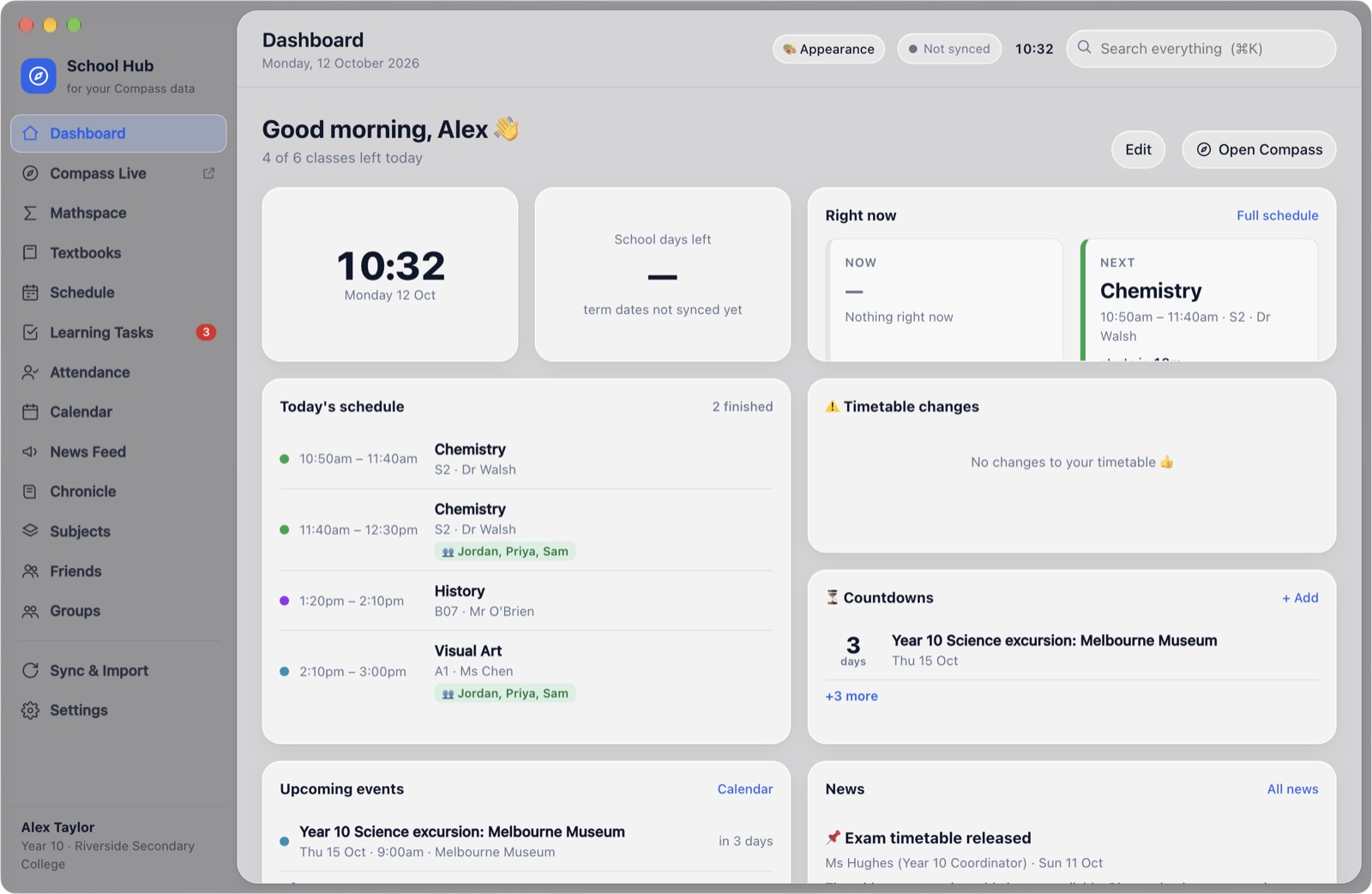Click the Not synced status pill
This screenshot has width=1372, height=894.
949,49
